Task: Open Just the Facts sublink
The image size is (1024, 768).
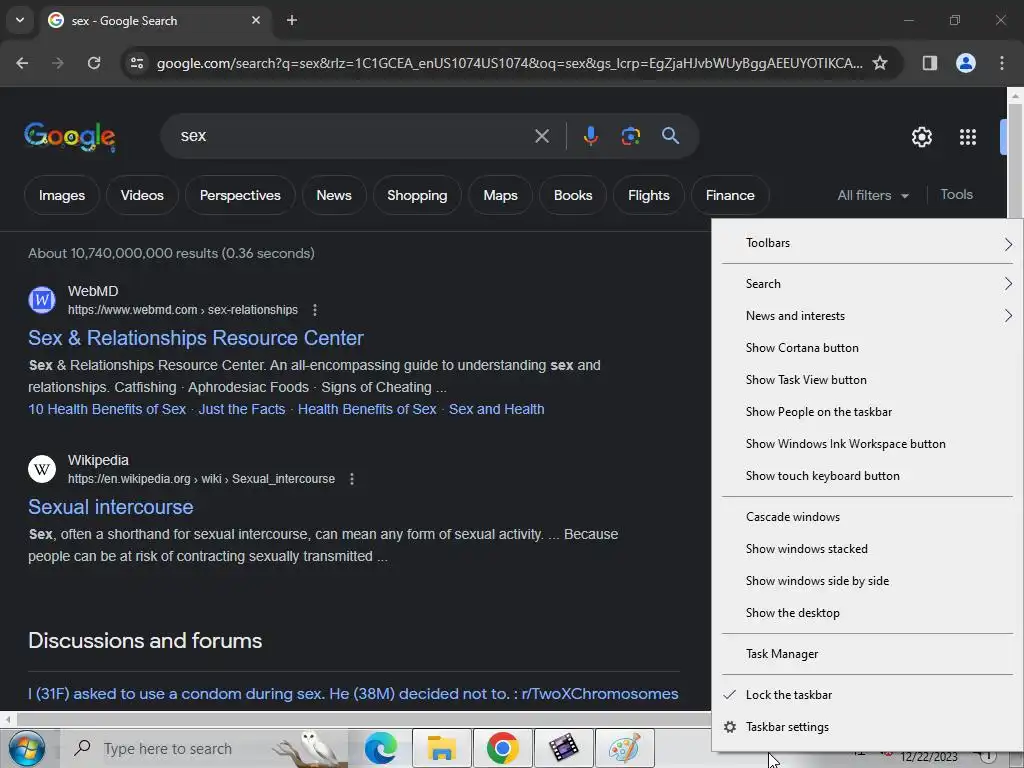Action: click(242, 409)
